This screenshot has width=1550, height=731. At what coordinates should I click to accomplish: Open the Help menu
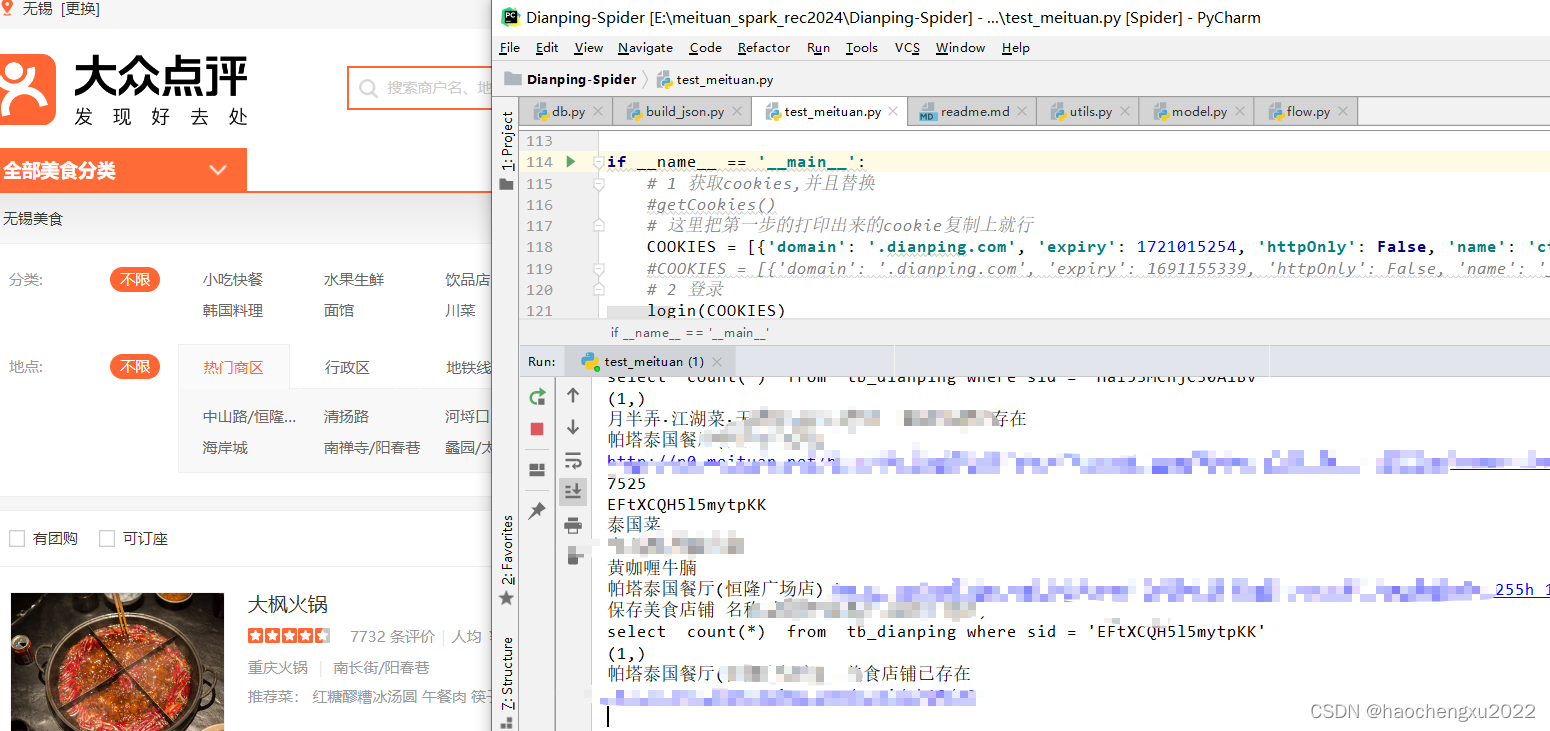(1015, 47)
